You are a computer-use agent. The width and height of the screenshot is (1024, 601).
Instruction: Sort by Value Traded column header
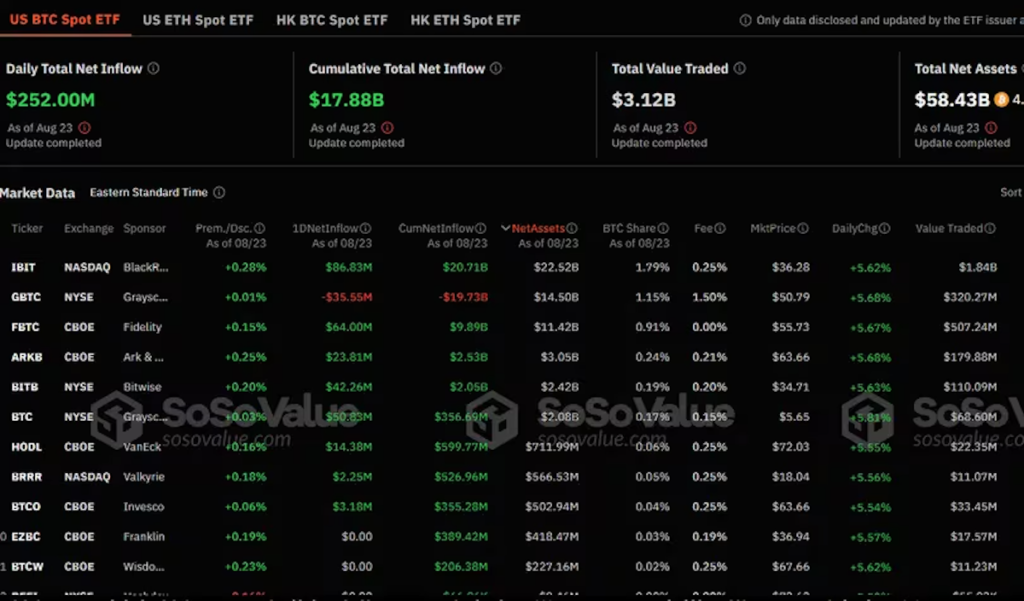tap(949, 228)
